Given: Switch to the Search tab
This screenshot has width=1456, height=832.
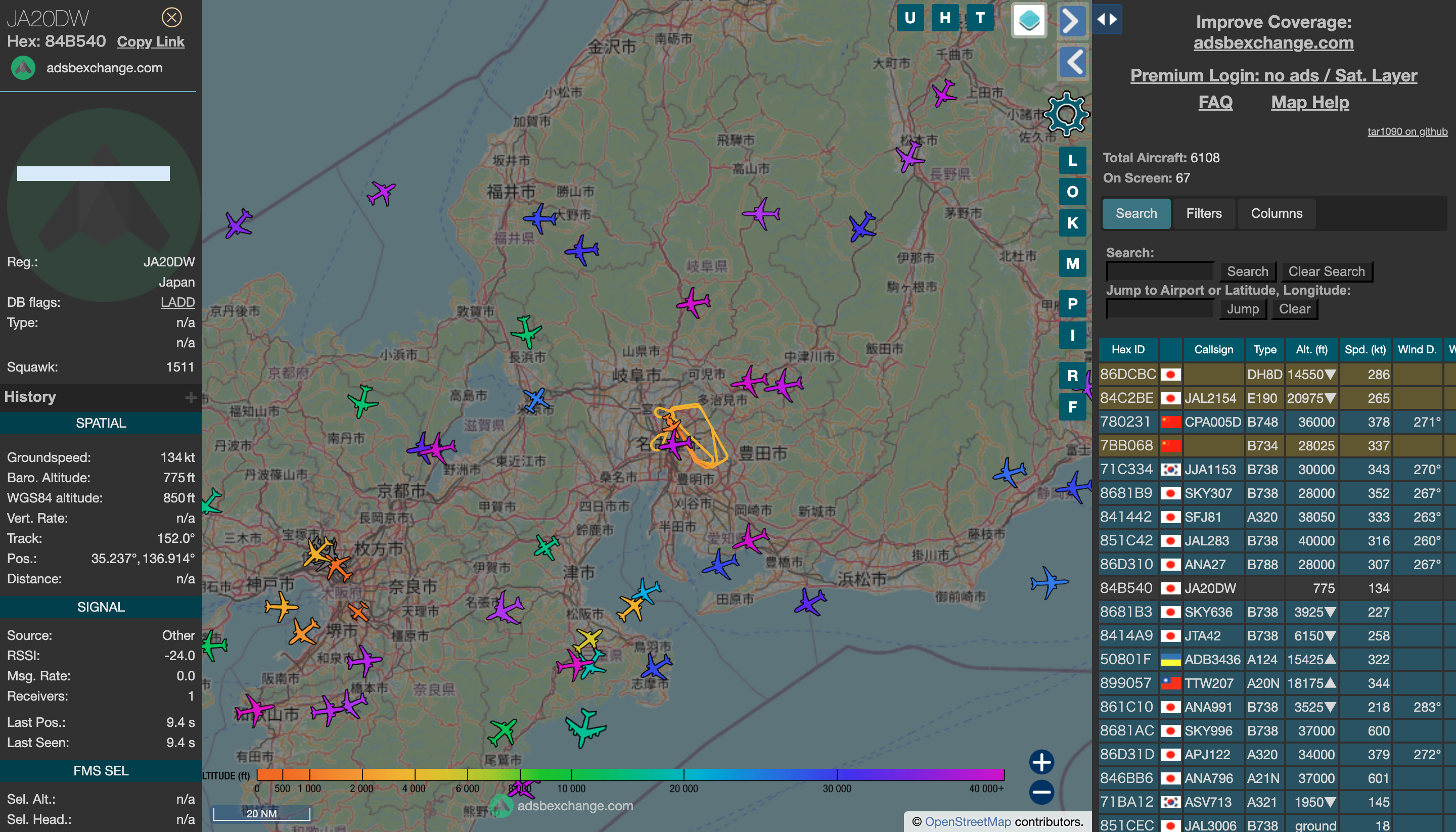Looking at the screenshot, I should pyautogui.click(x=1136, y=214).
